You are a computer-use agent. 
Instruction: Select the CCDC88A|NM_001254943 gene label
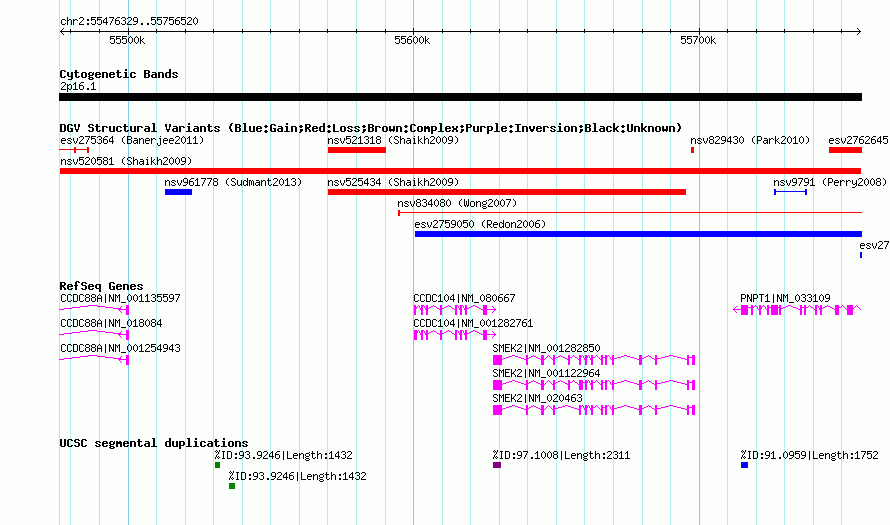point(120,348)
